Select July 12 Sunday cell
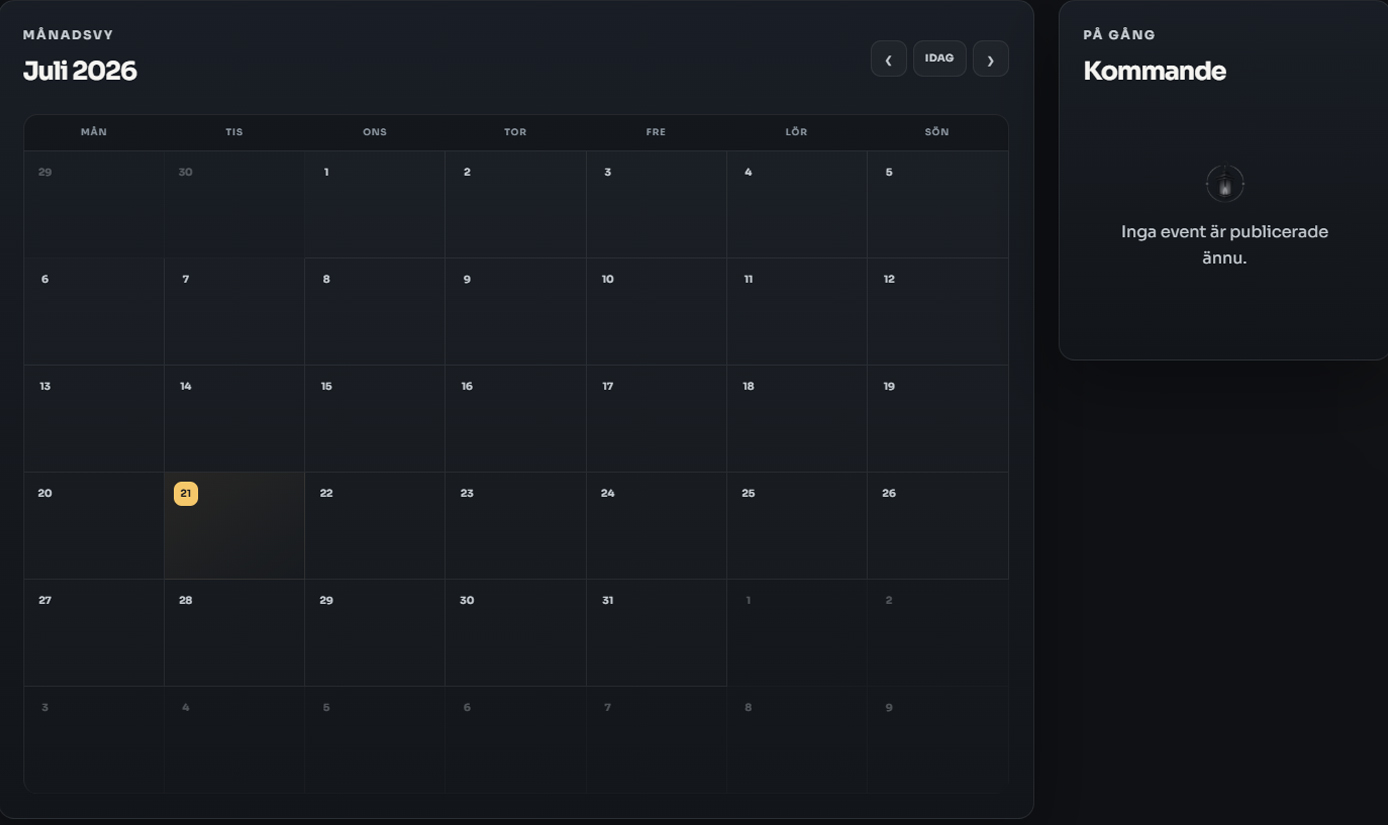Image resolution: width=1388 pixels, height=825 pixels. point(938,311)
